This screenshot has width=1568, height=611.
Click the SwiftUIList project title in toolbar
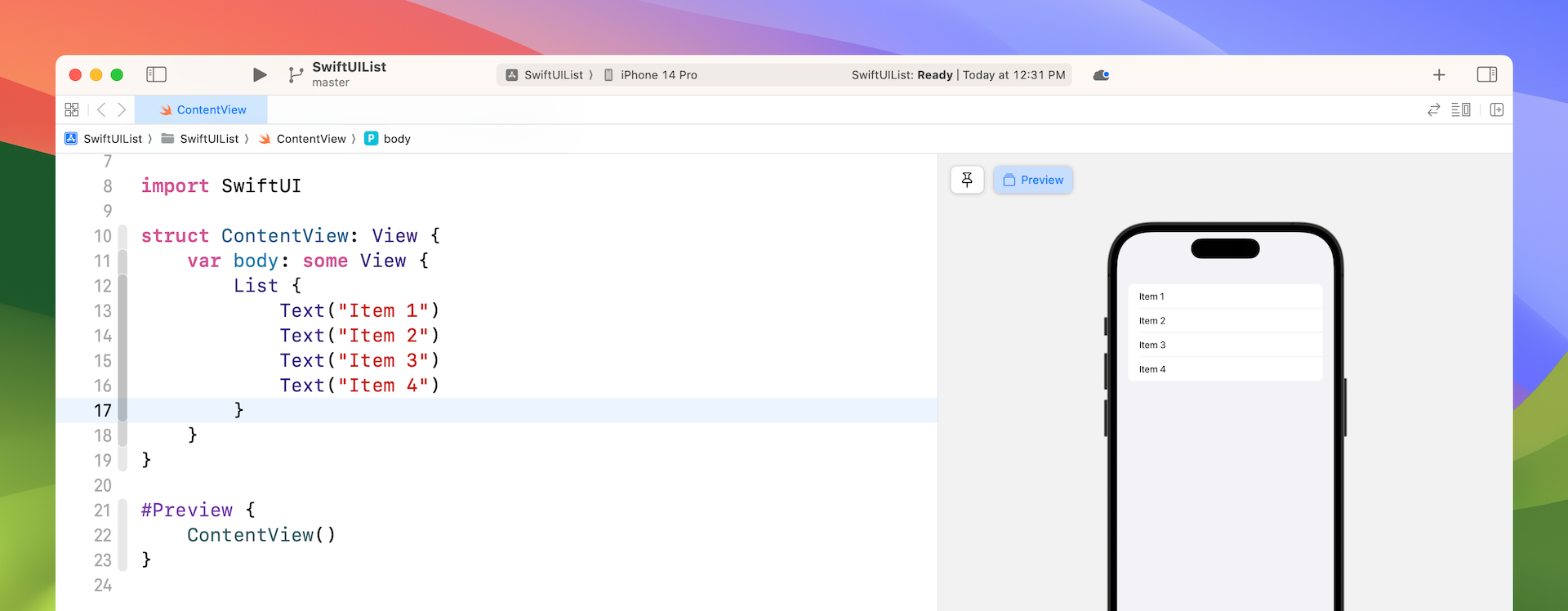pos(349,67)
